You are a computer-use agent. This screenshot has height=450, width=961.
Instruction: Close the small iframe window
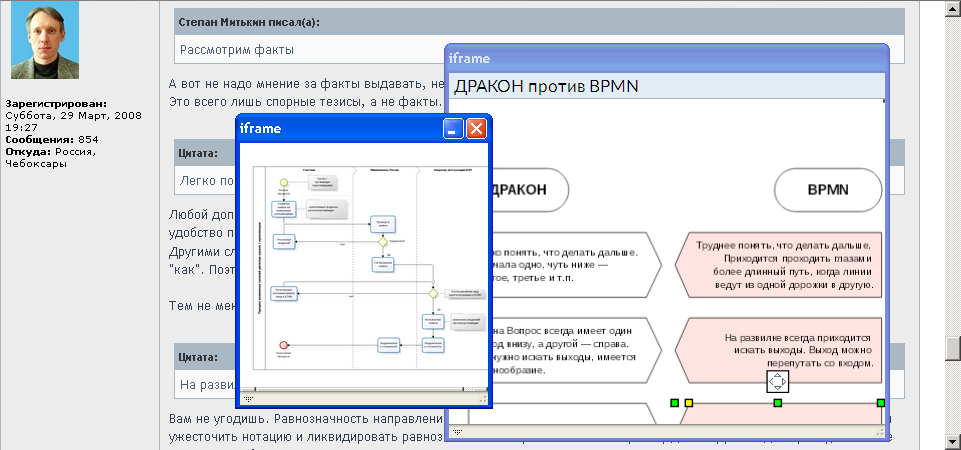click(x=476, y=128)
